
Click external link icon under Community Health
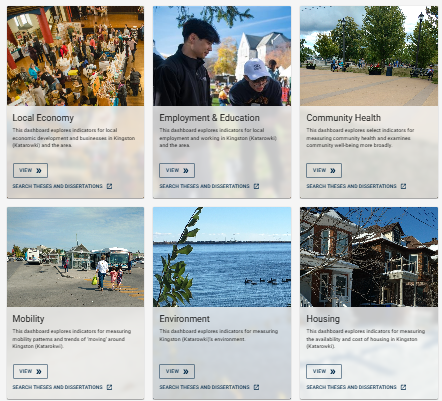pos(403,186)
